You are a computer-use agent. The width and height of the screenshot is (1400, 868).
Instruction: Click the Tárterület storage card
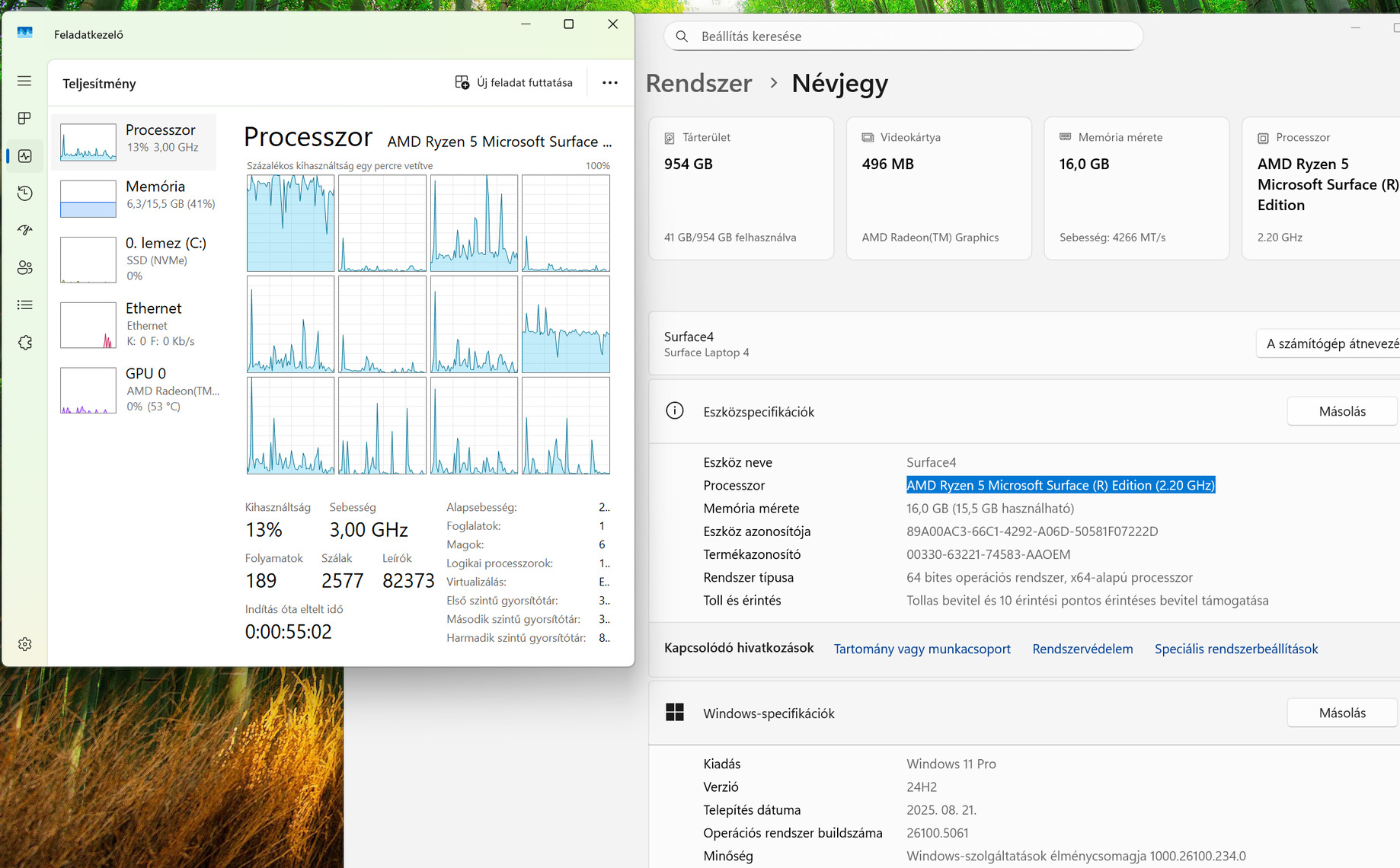click(741, 188)
